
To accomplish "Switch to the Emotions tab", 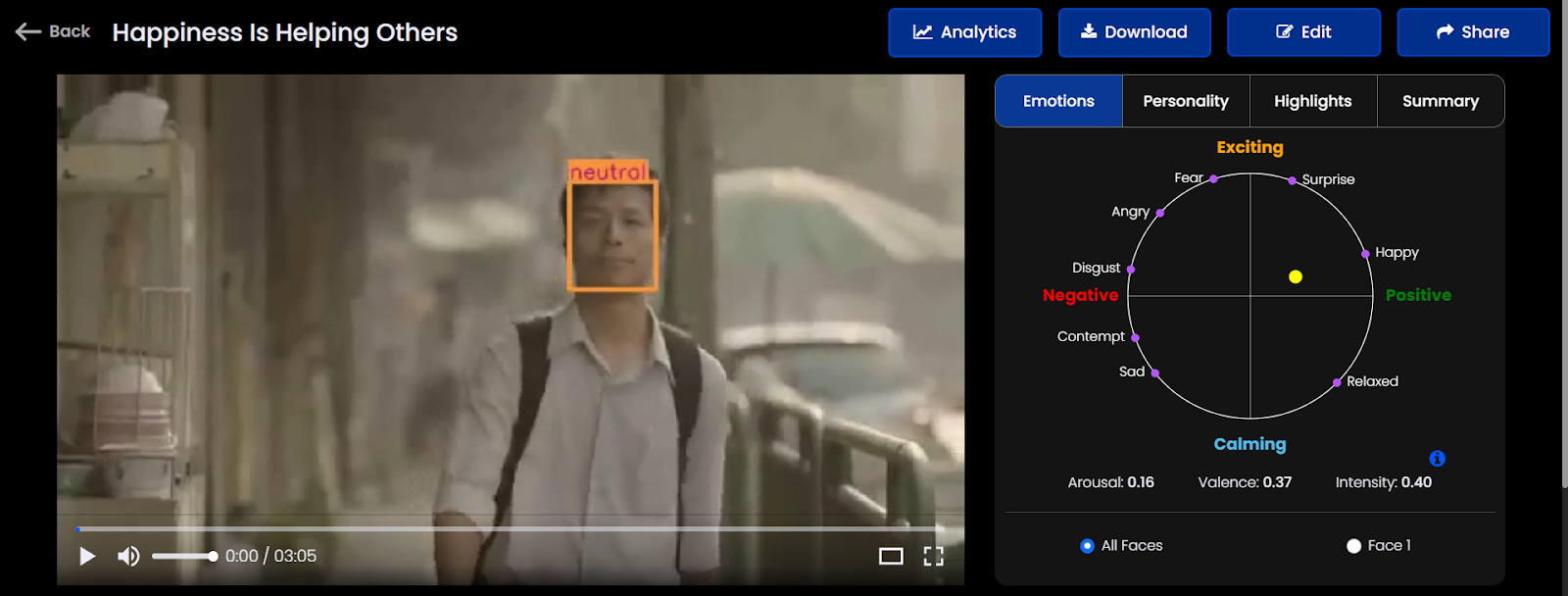I will [1058, 101].
